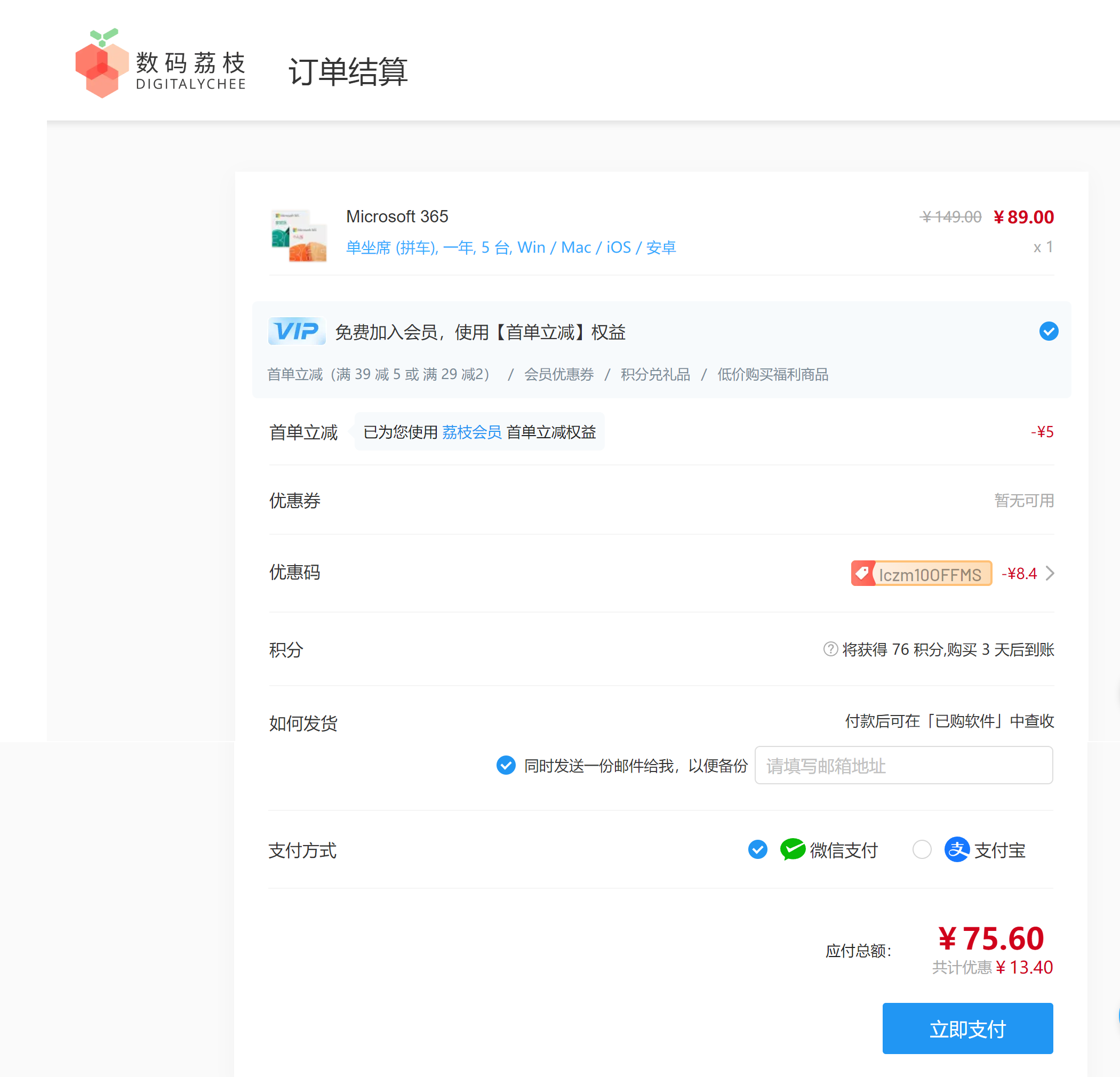Click the 微信支付 label text
The image size is (1120, 1077).
tap(843, 850)
